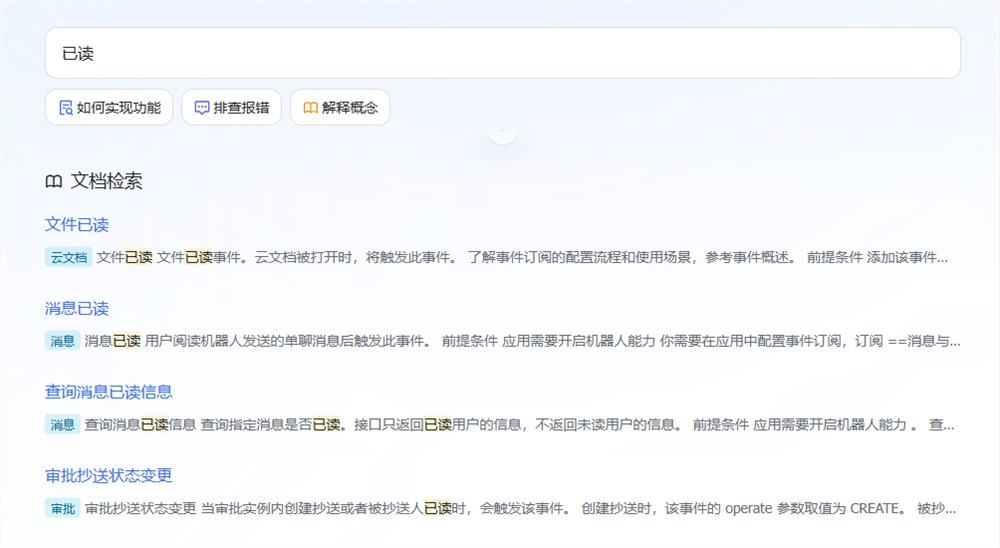Open the 消息已读 result link
The width and height of the screenshot is (1000, 548).
[77, 308]
